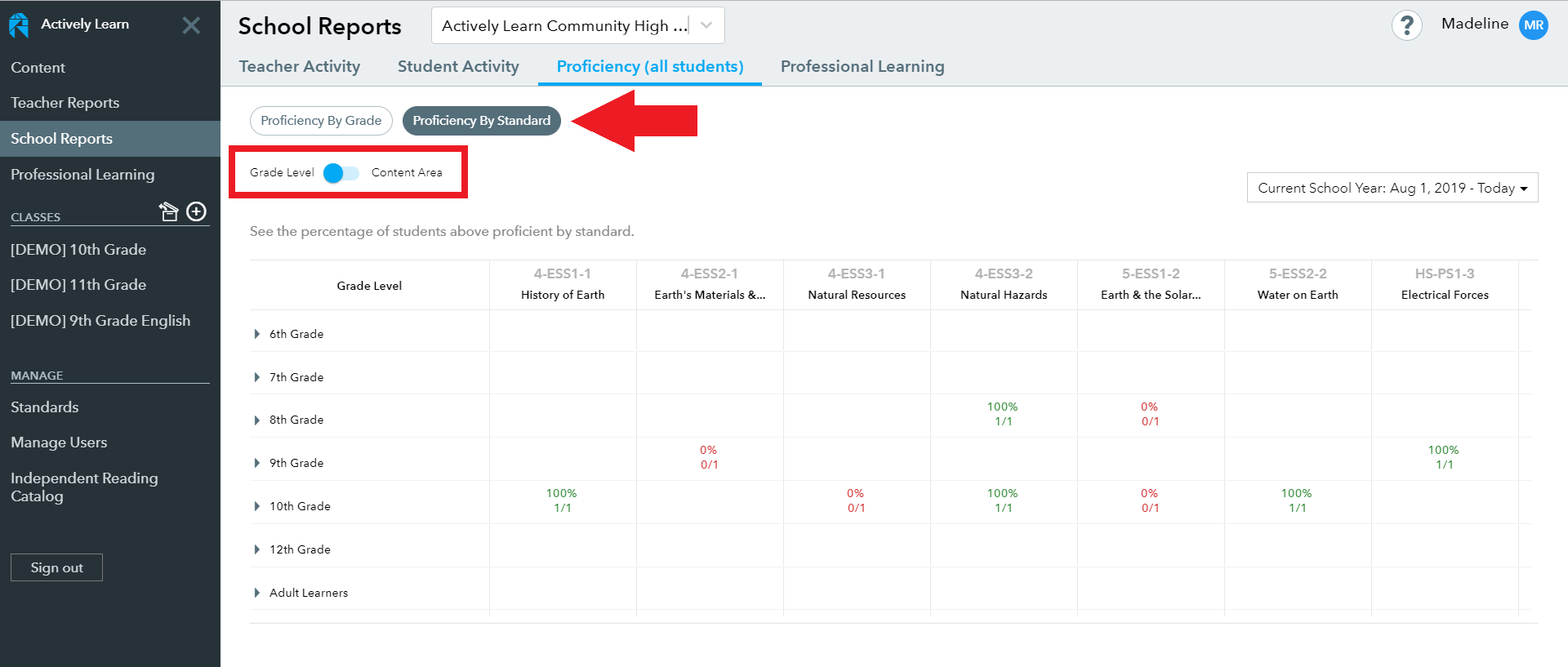Click the Madeline user name
1568x667 pixels.
(1474, 24)
